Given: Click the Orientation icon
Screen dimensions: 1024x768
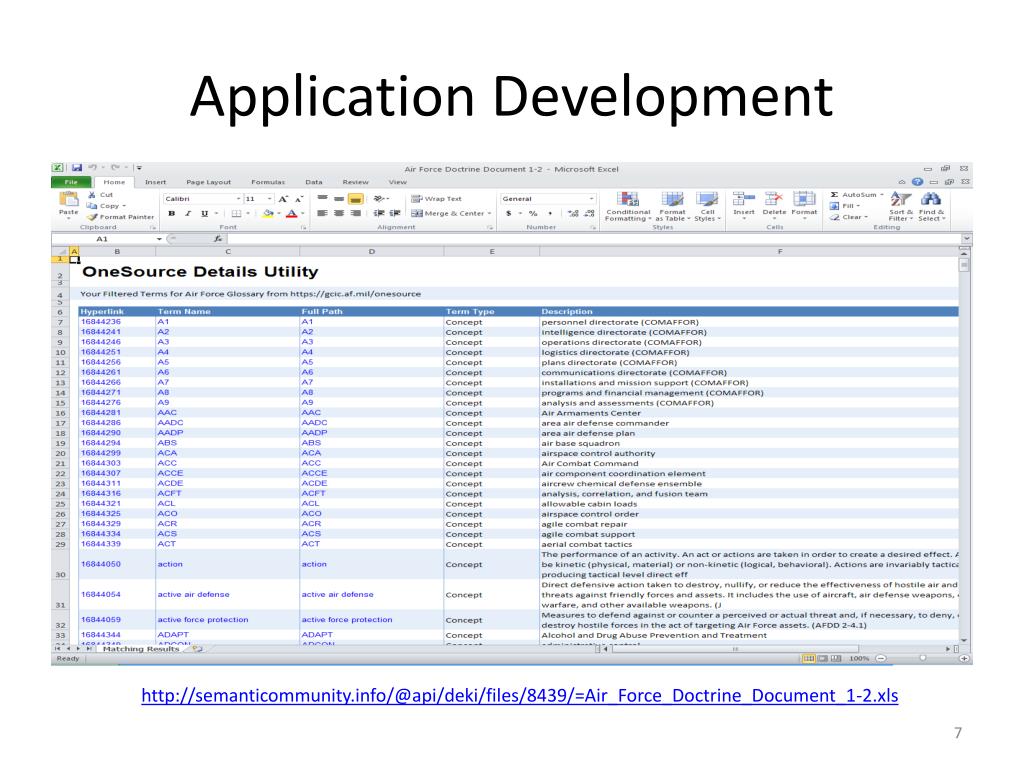Looking at the screenshot, I should 379,199.
